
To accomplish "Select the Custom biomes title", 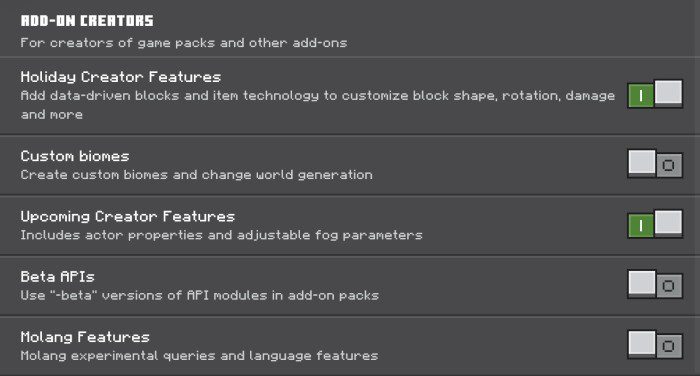I will 75,156.
